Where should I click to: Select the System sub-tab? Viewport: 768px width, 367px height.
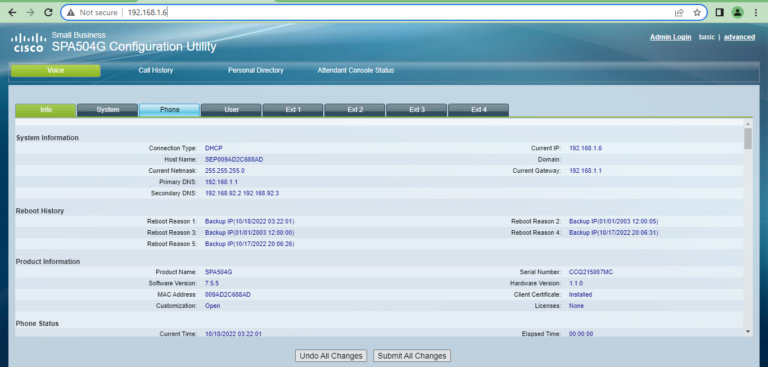[108, 110]
